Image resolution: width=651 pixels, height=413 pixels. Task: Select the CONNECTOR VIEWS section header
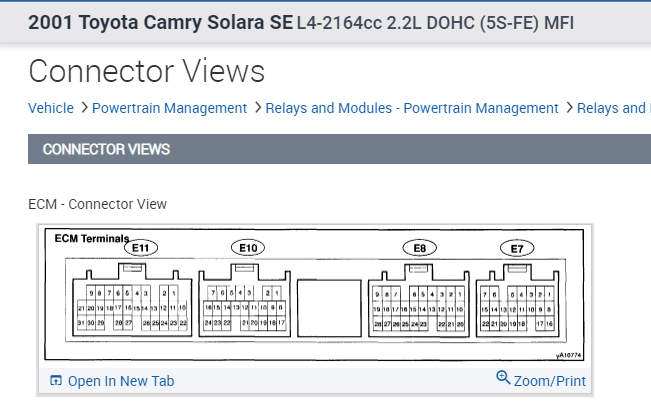point(106,149)
